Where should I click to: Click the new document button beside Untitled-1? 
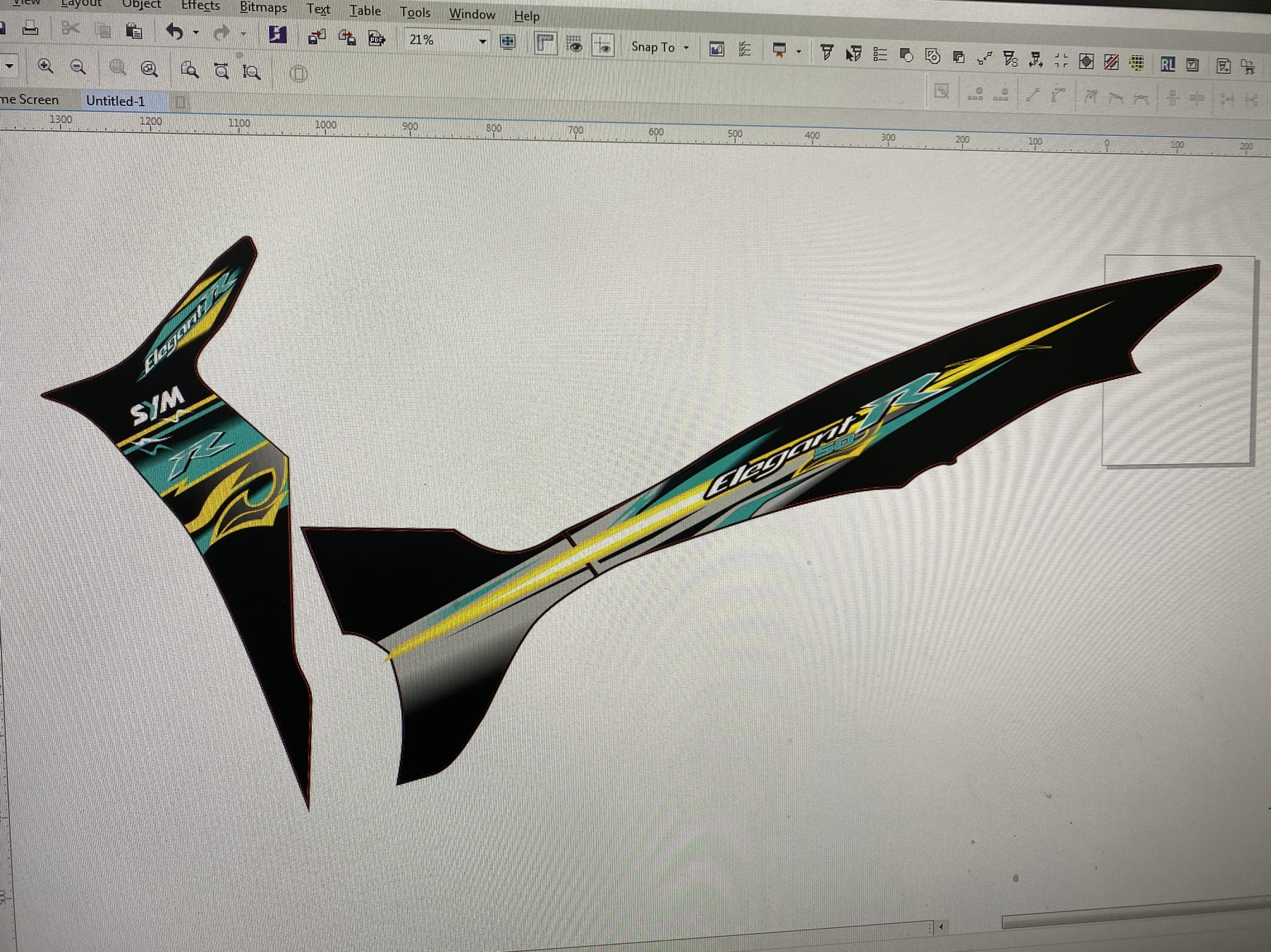[x=180, y=103]
